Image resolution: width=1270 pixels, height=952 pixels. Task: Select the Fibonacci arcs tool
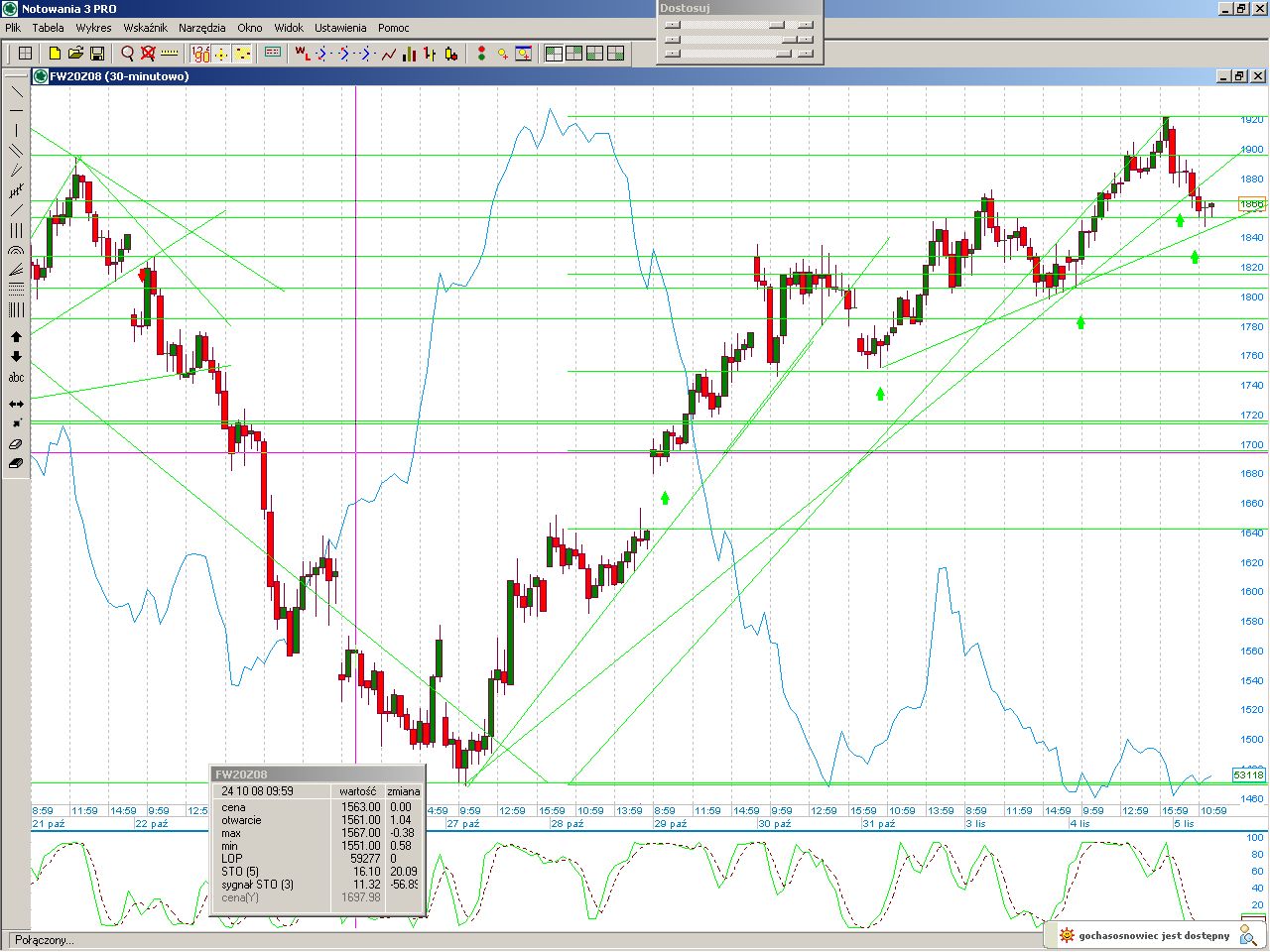click(16, 251)
